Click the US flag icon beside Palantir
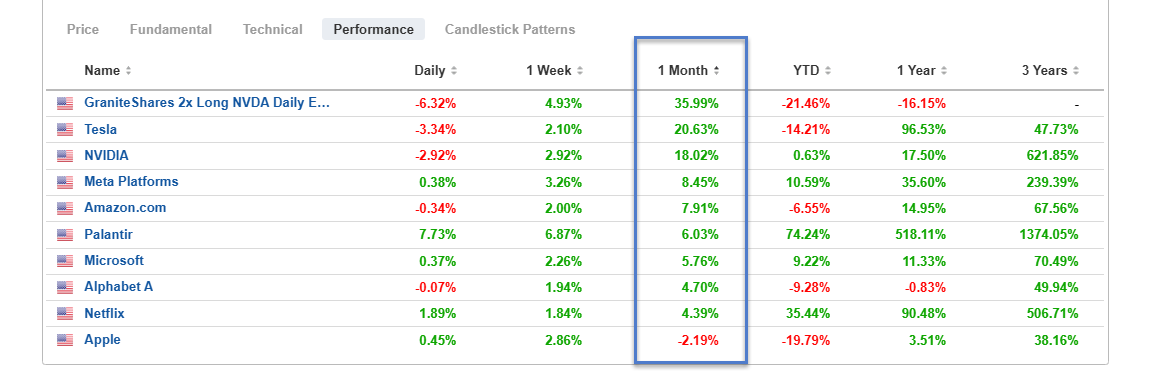The width and height of the screenshot is (1155, 382). pyautogui.click(x=65, y=235)
